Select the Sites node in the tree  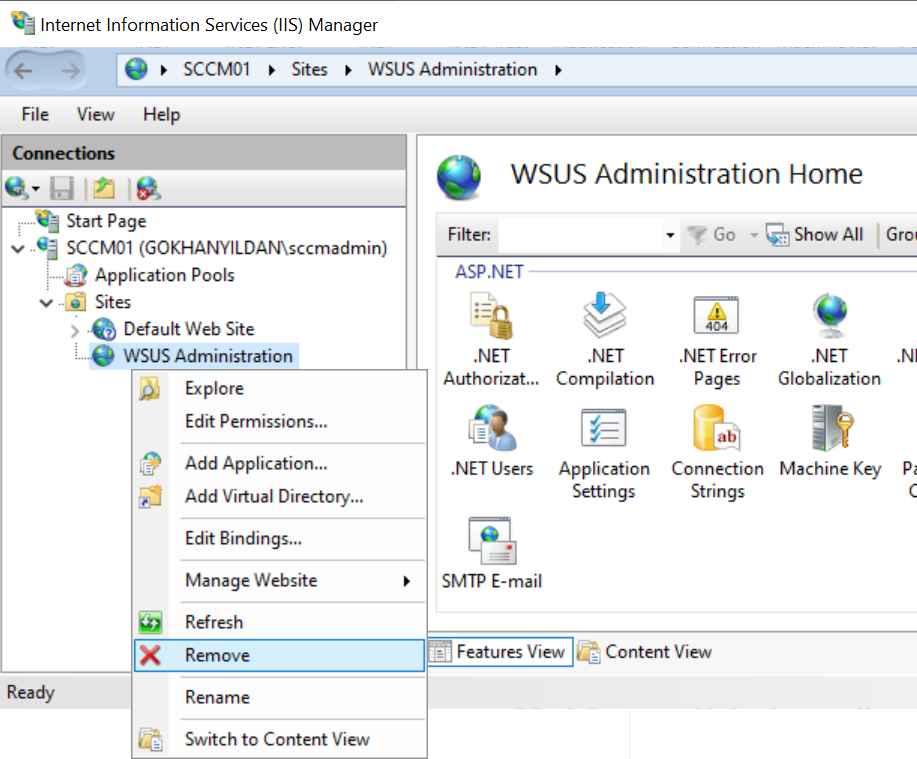(113, 302)
